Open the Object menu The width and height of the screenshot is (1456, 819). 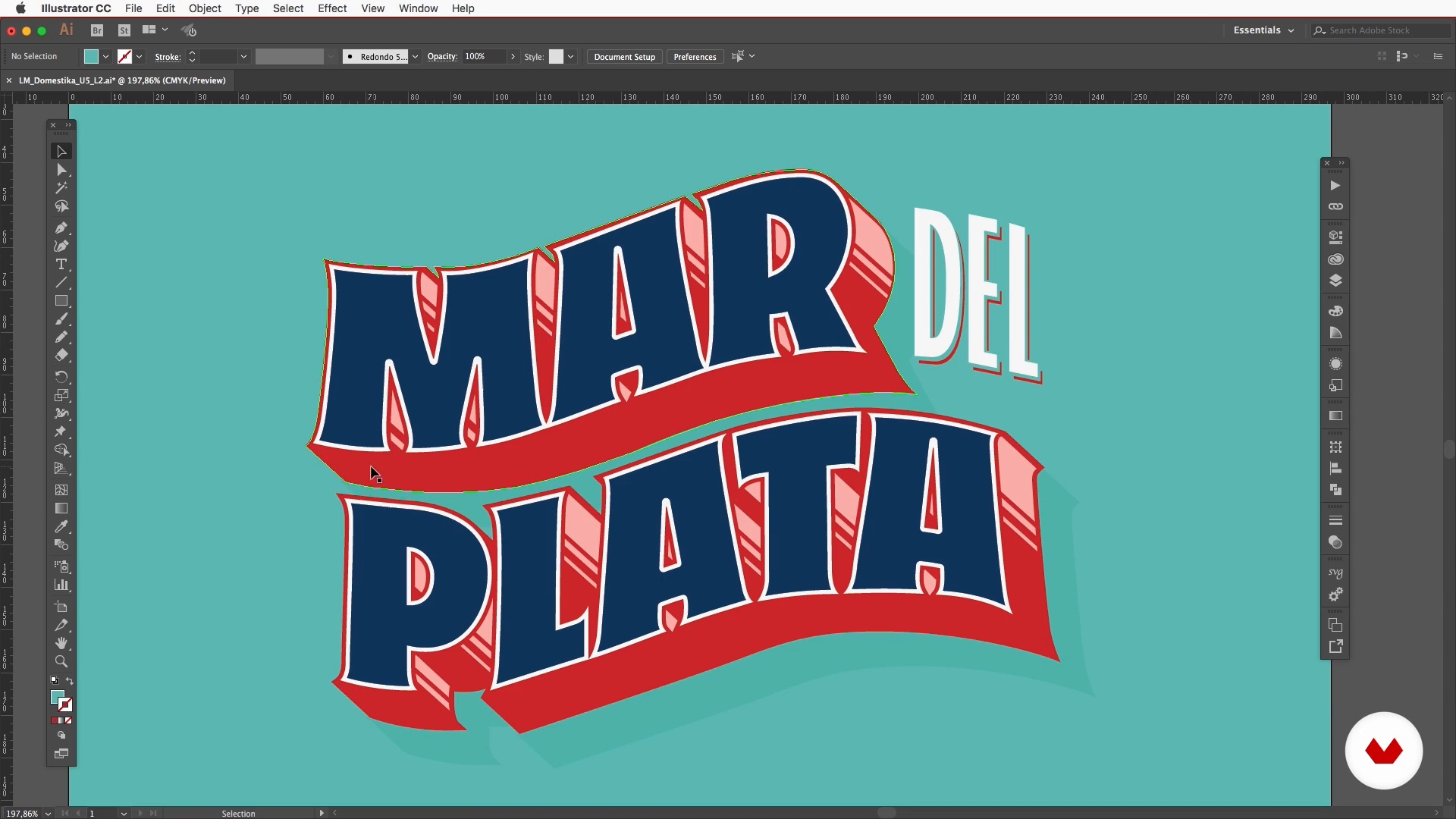pos(205,8)
